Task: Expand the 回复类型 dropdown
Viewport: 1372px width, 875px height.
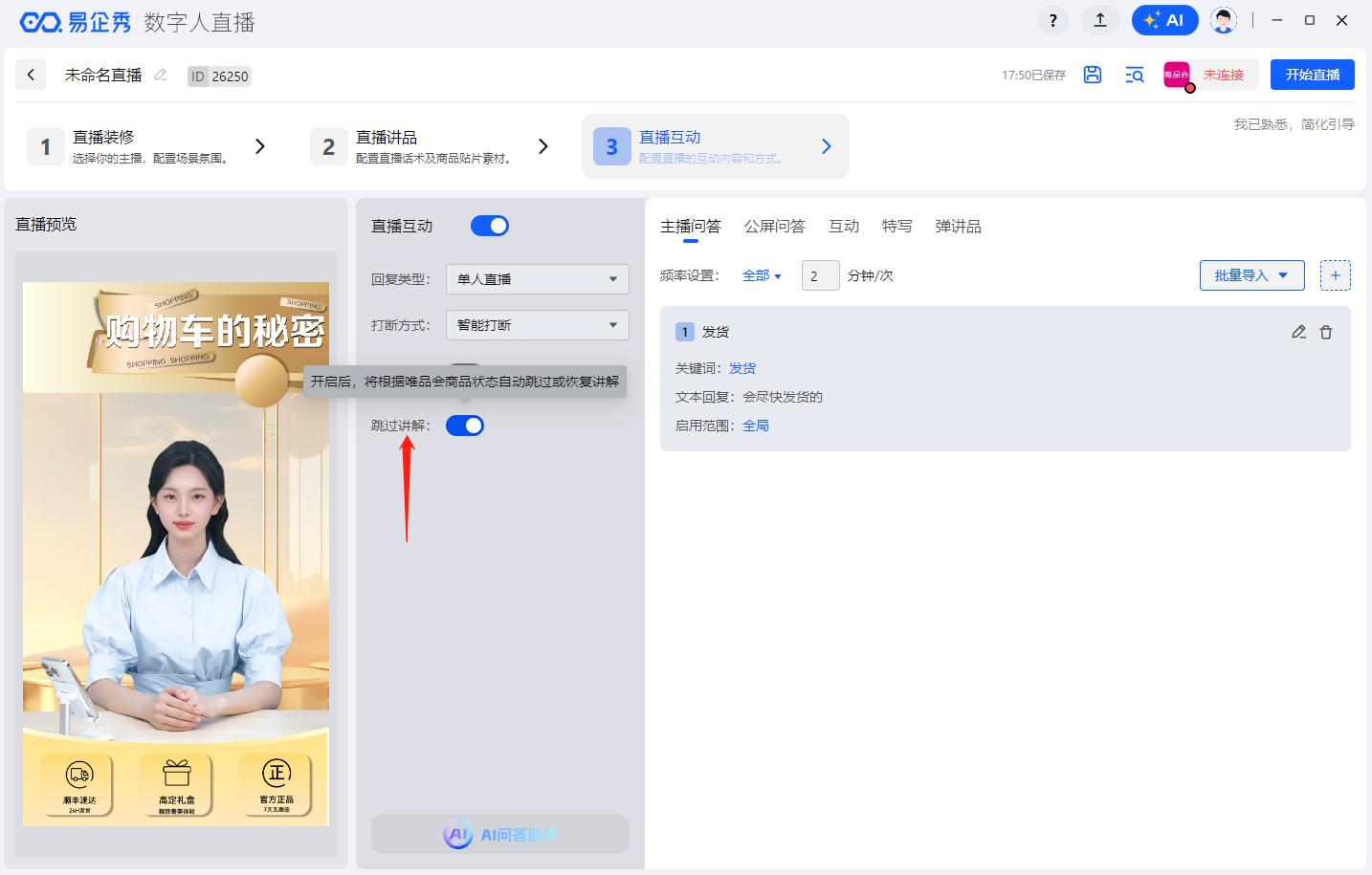Action: point(537,279)
